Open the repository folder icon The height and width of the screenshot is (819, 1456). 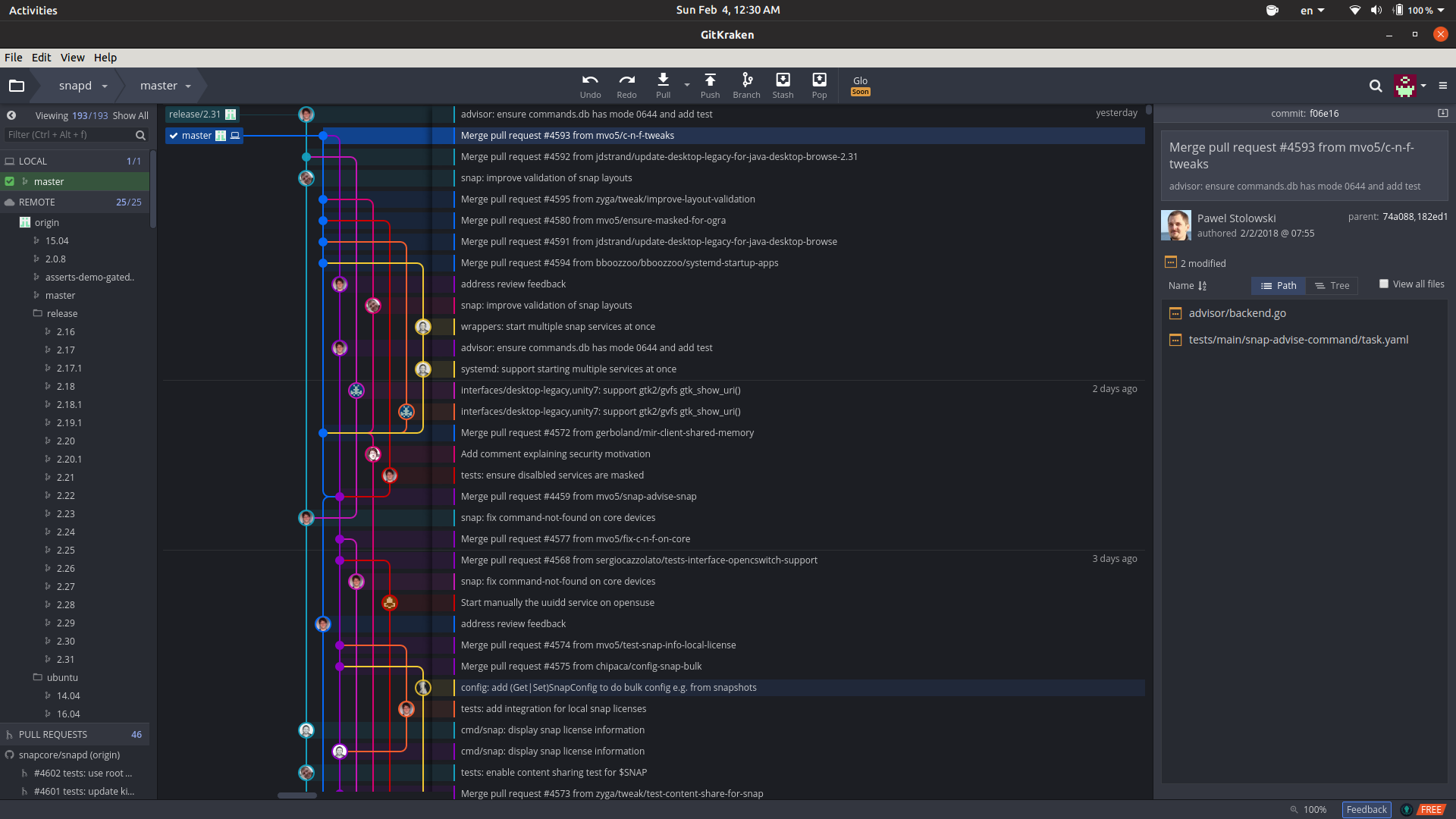click(17, 86)
